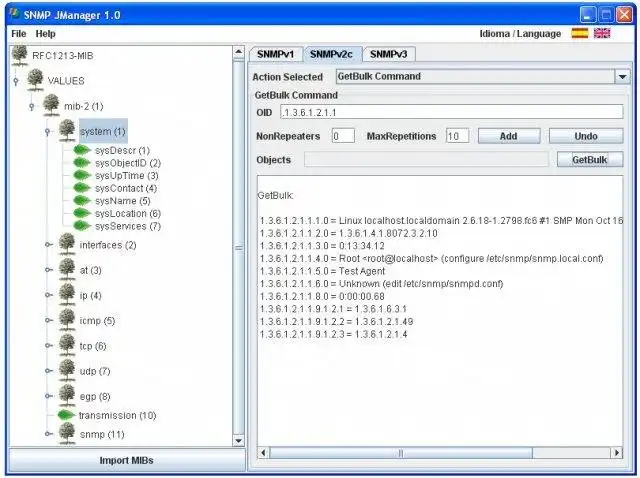The image size is (640, 478).
Task: Select the sysName (5) label
Action: point(123,201)
